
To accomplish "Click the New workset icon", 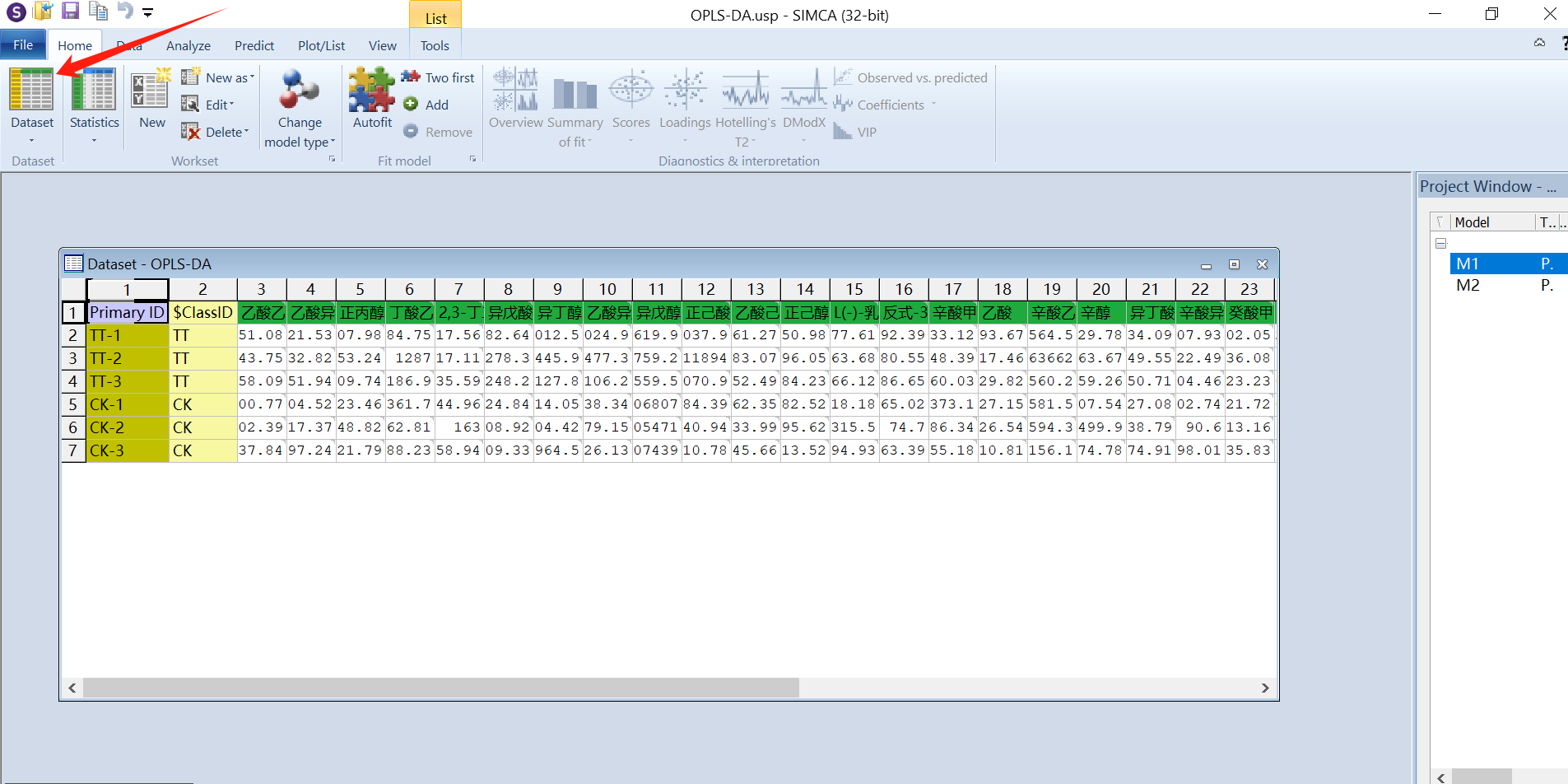I will tap(151, 91).
